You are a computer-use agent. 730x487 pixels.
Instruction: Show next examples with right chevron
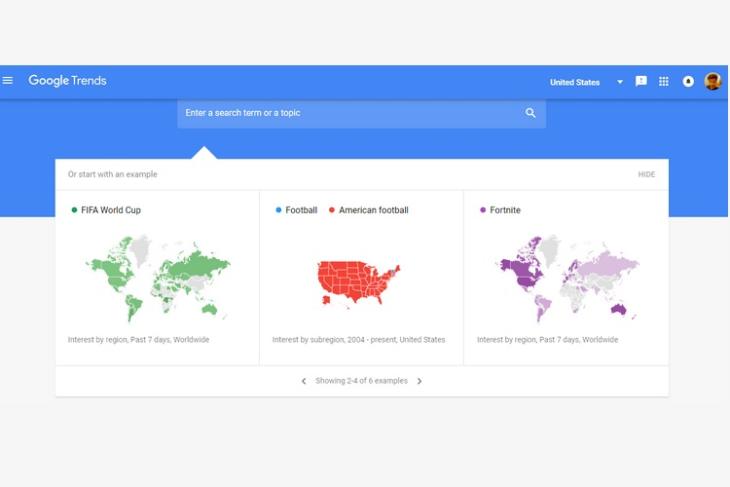point(419,381)
